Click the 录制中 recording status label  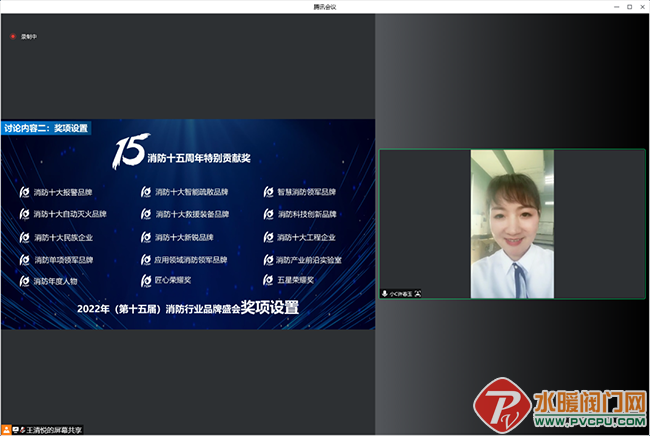pos(29,36)
